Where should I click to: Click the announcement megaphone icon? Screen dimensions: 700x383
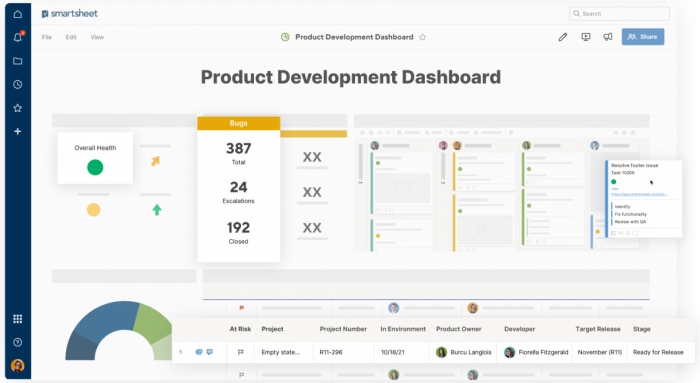tap(608, 37)
